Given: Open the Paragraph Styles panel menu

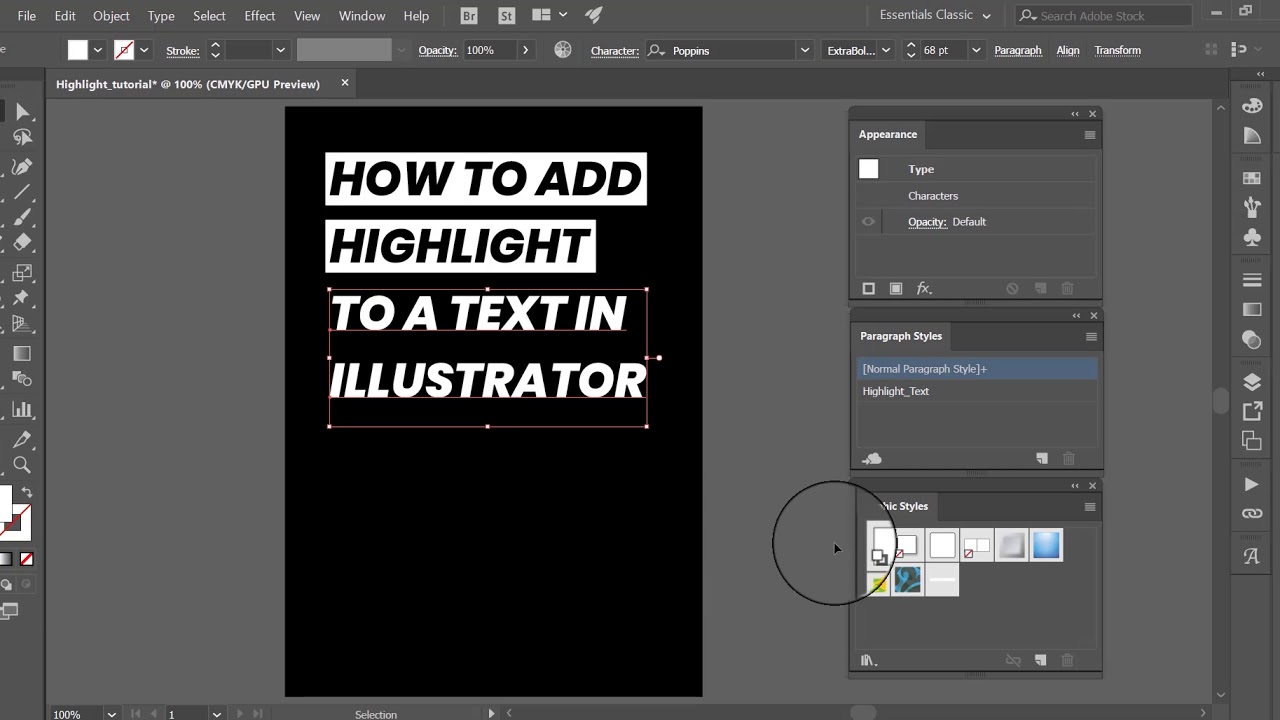Looking at the screenshot, I should tap(1090, 337).
